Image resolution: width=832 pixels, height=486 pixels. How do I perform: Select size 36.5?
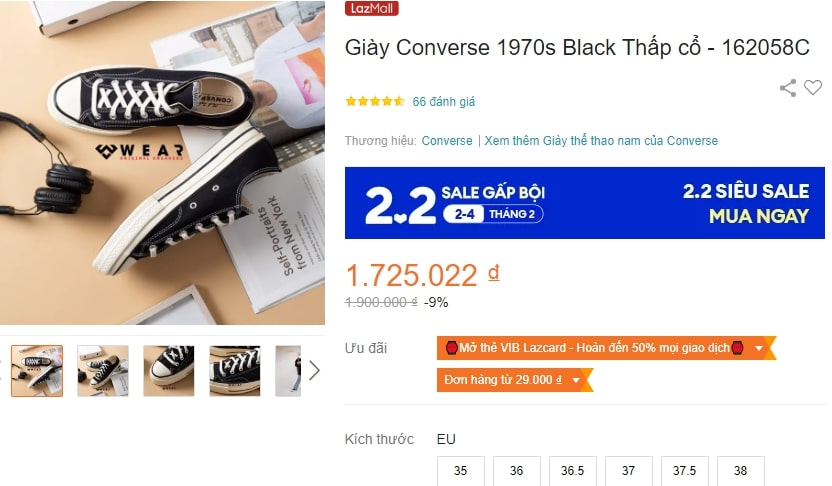573,471
